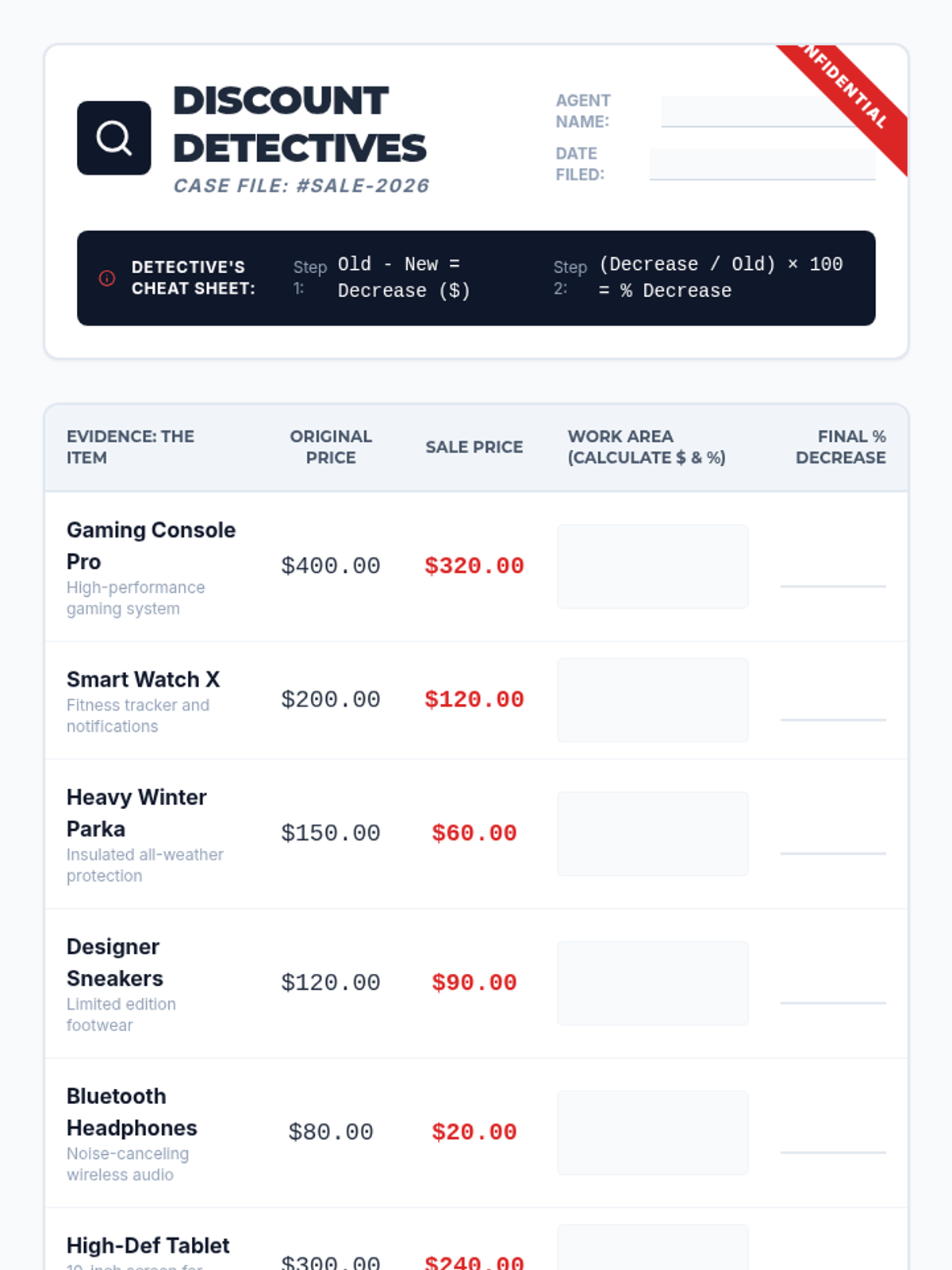Click the Heavy Winter Parka work area box
Viewport: 952px width, 1270px height.
click(652, 833)
